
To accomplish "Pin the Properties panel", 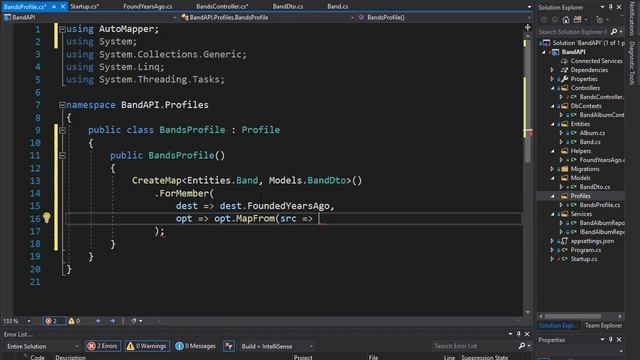I will point(611,340).
